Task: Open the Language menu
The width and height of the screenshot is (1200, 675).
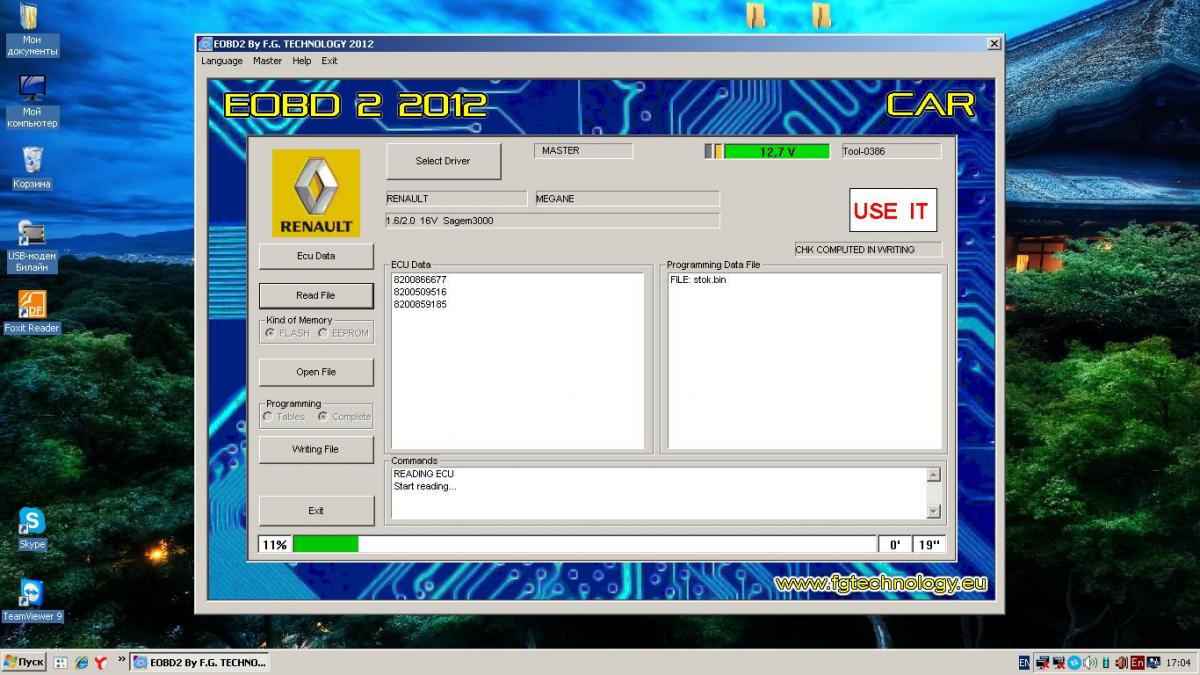Action: tap(222, 61)
